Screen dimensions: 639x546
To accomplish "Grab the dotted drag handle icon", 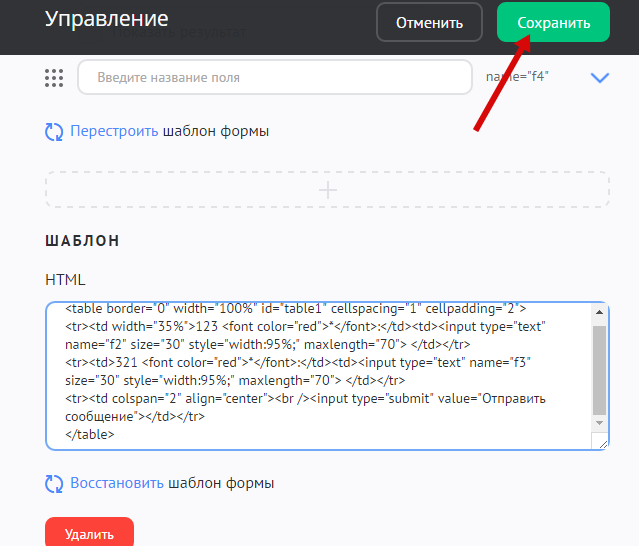I will (x=55, y=78).
